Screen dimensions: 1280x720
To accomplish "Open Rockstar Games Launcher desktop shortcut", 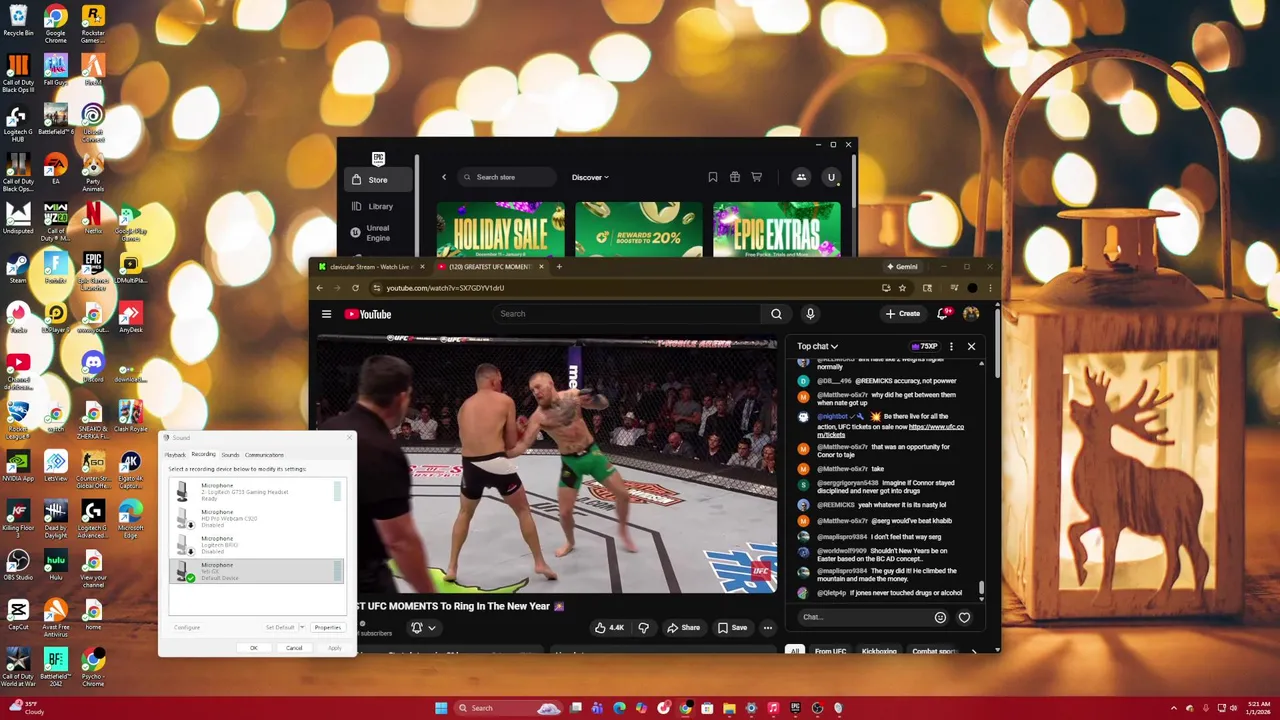I will coord(92,24).
